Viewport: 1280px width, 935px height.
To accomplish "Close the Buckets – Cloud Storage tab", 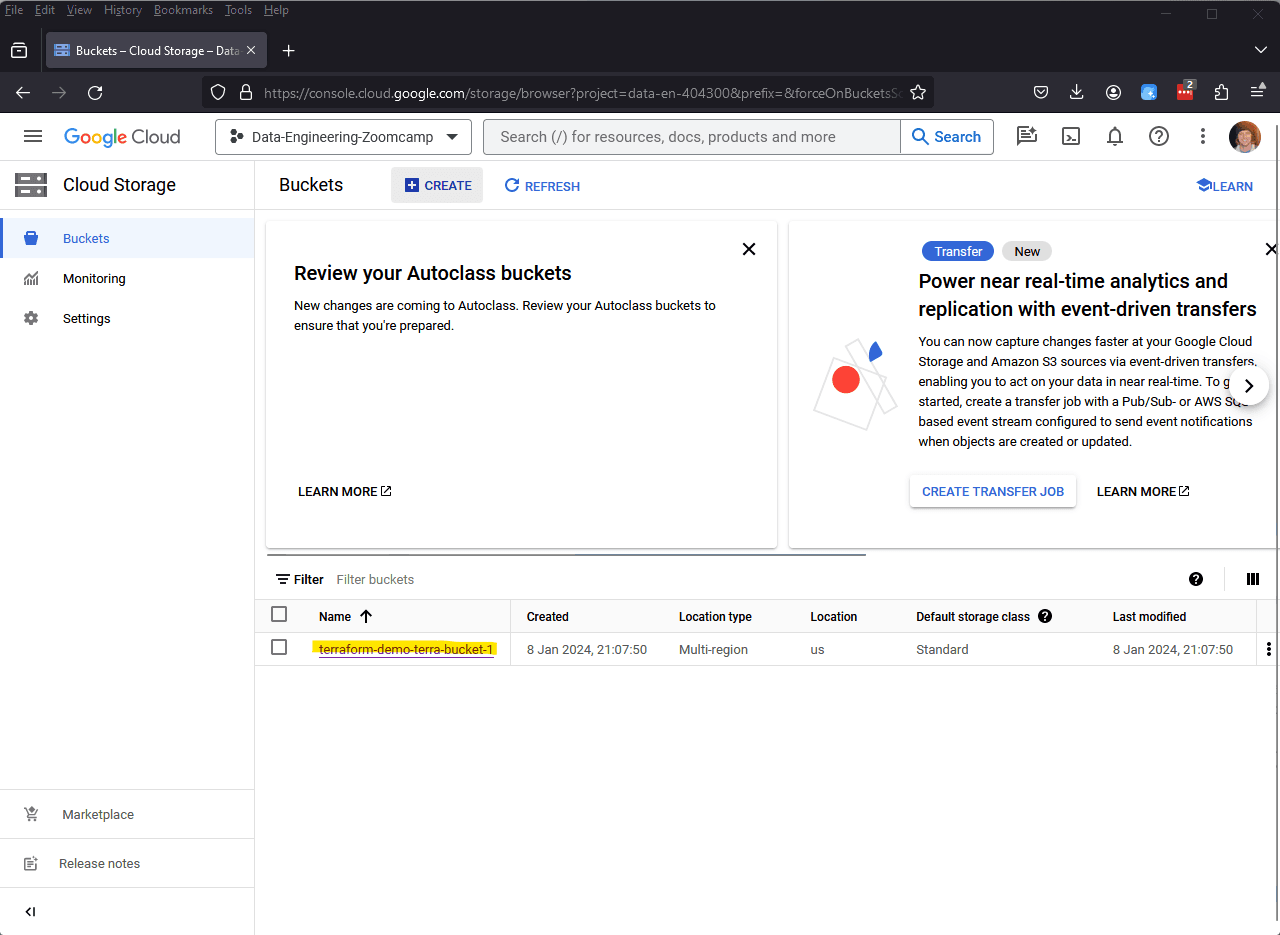I will [x=251, y=51].
